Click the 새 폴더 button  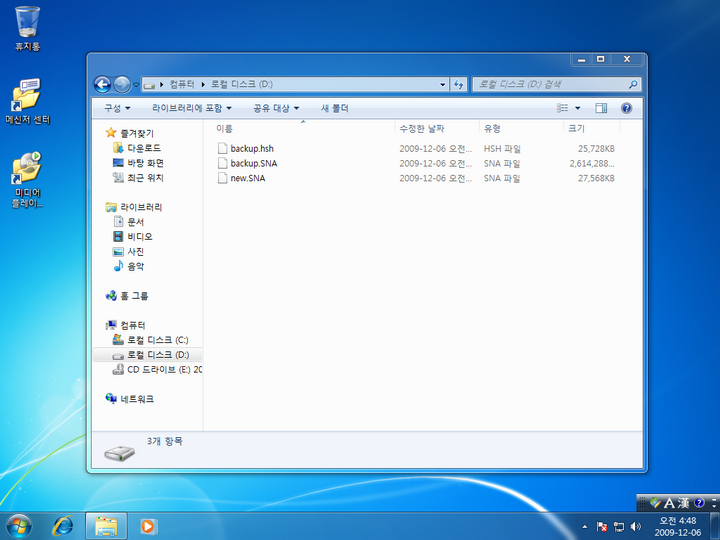click(334, 108)
